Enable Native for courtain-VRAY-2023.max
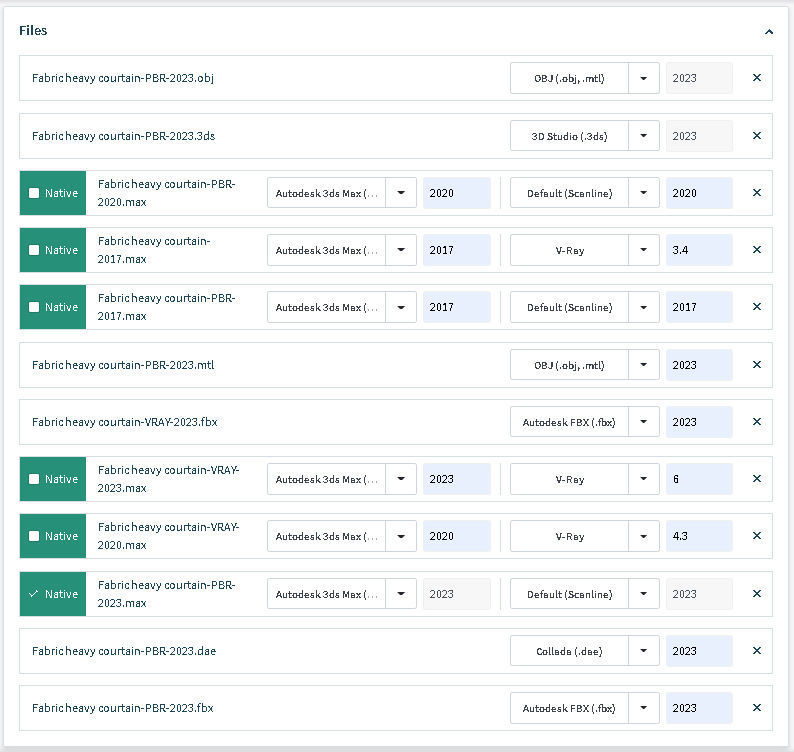 (x=35, y=479)
